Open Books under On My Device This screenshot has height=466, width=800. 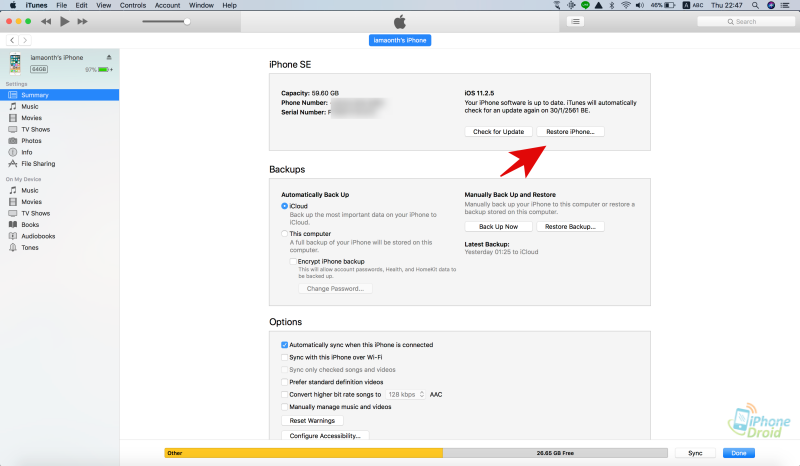tap(30, 225)
